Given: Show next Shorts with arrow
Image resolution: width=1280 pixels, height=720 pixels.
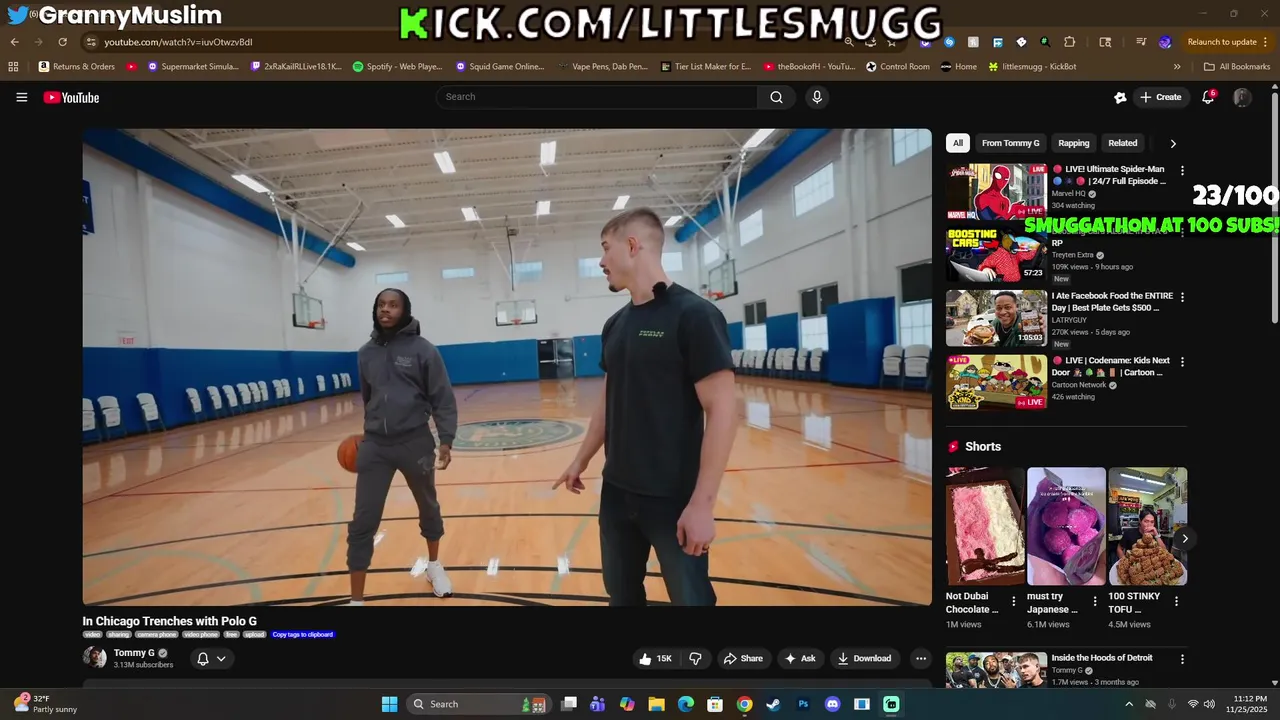Looking at the screenshot, I should (x=1184, y=539).
